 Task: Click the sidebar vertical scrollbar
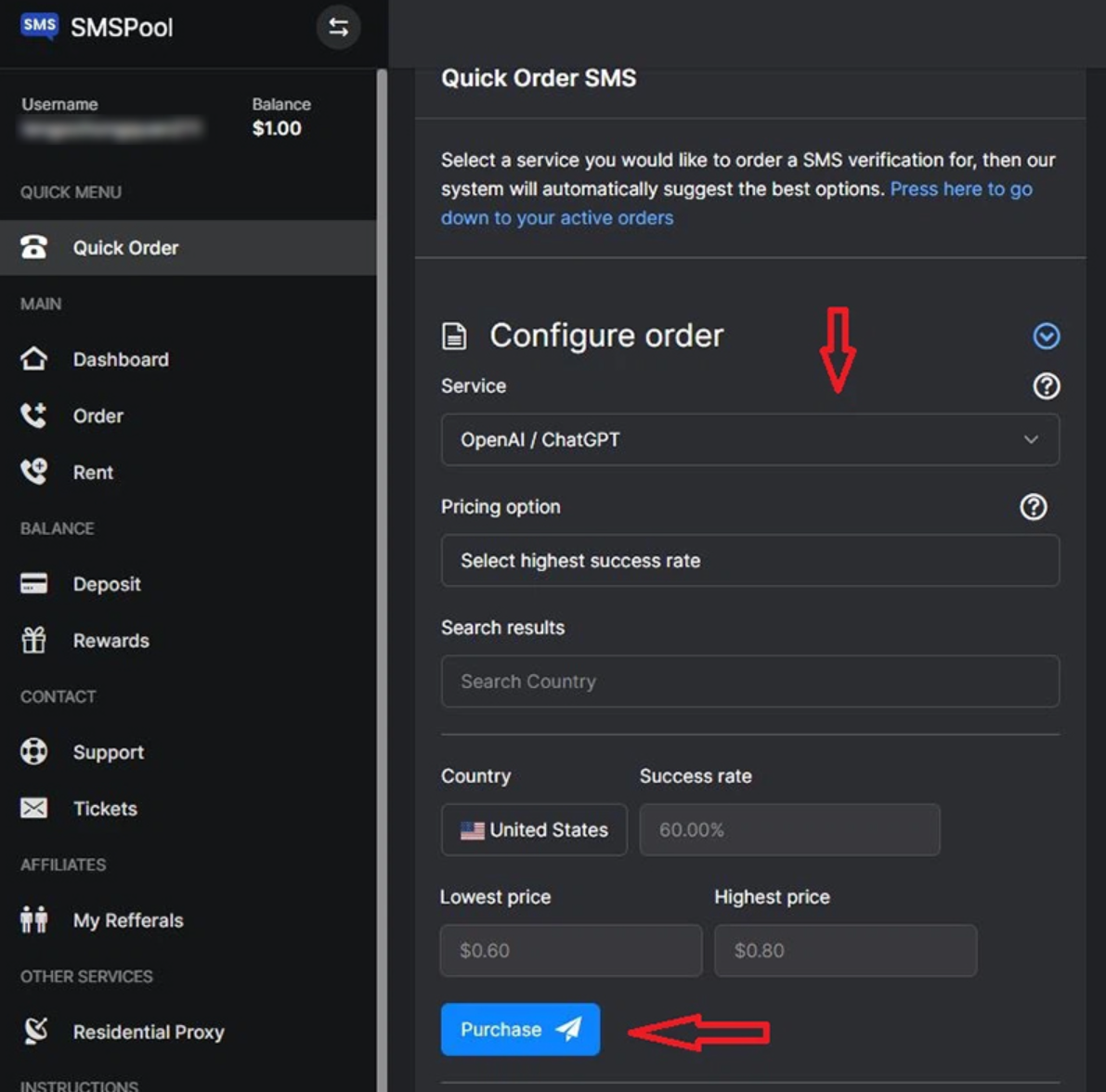382,579
